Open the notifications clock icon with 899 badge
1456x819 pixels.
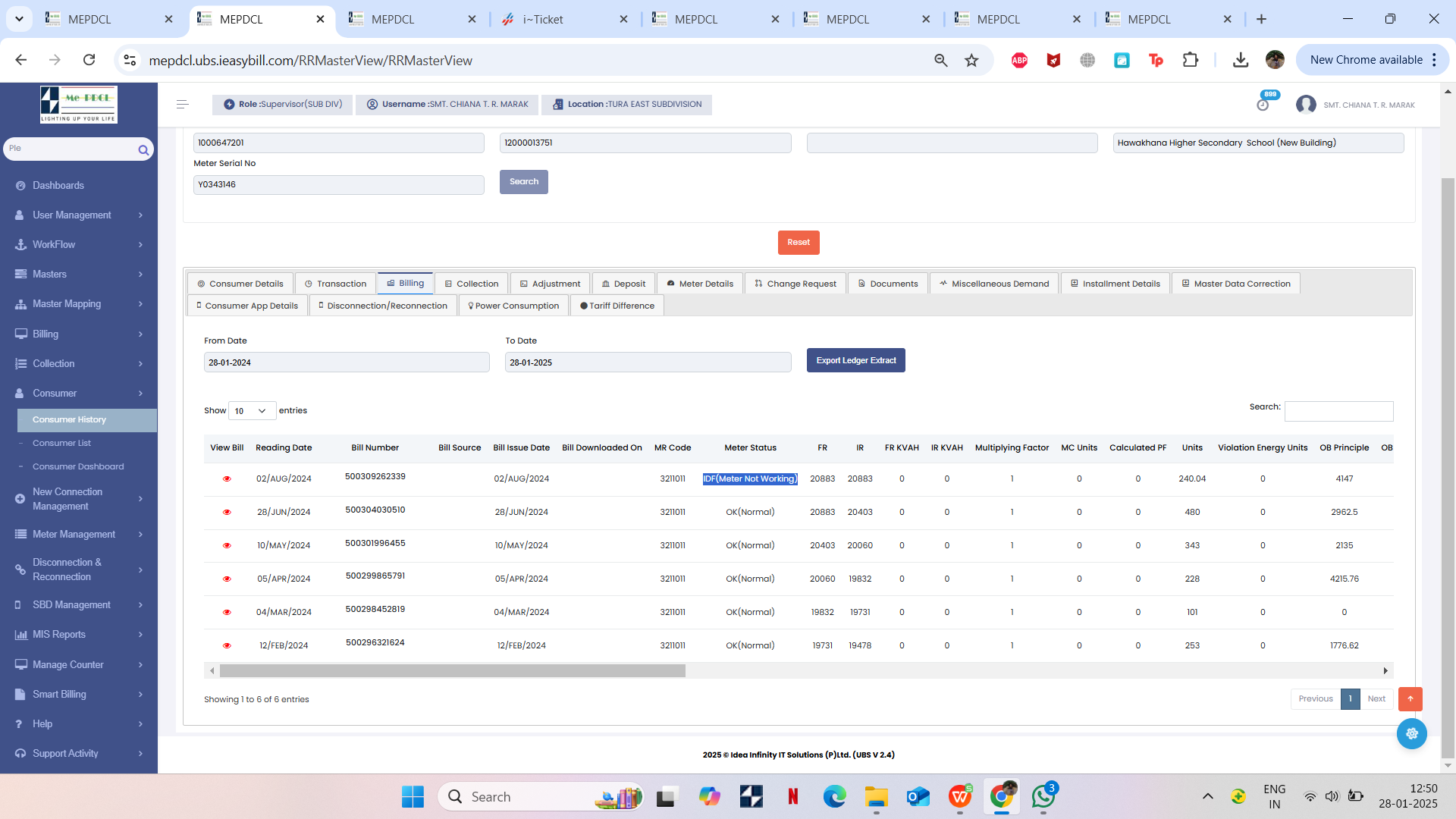tap(1263, 105)
